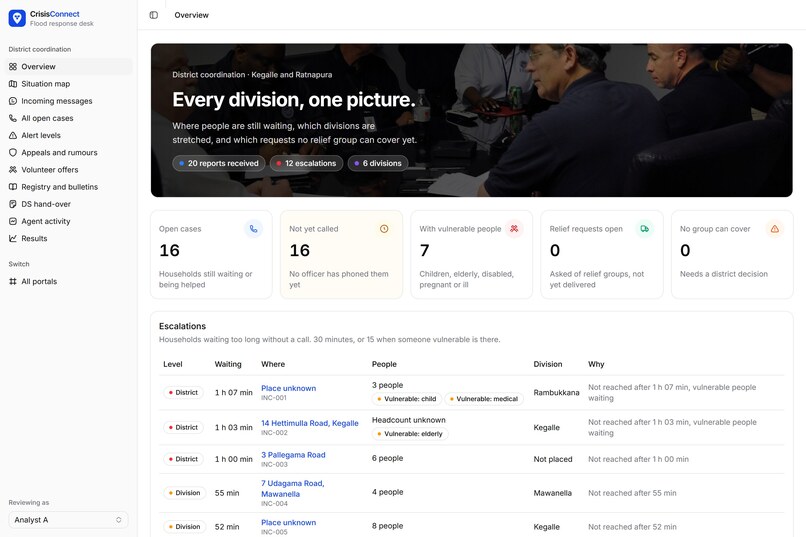Click the No group can cover card
This screenshot has width=806, height=537.
[x=732, y=254]
